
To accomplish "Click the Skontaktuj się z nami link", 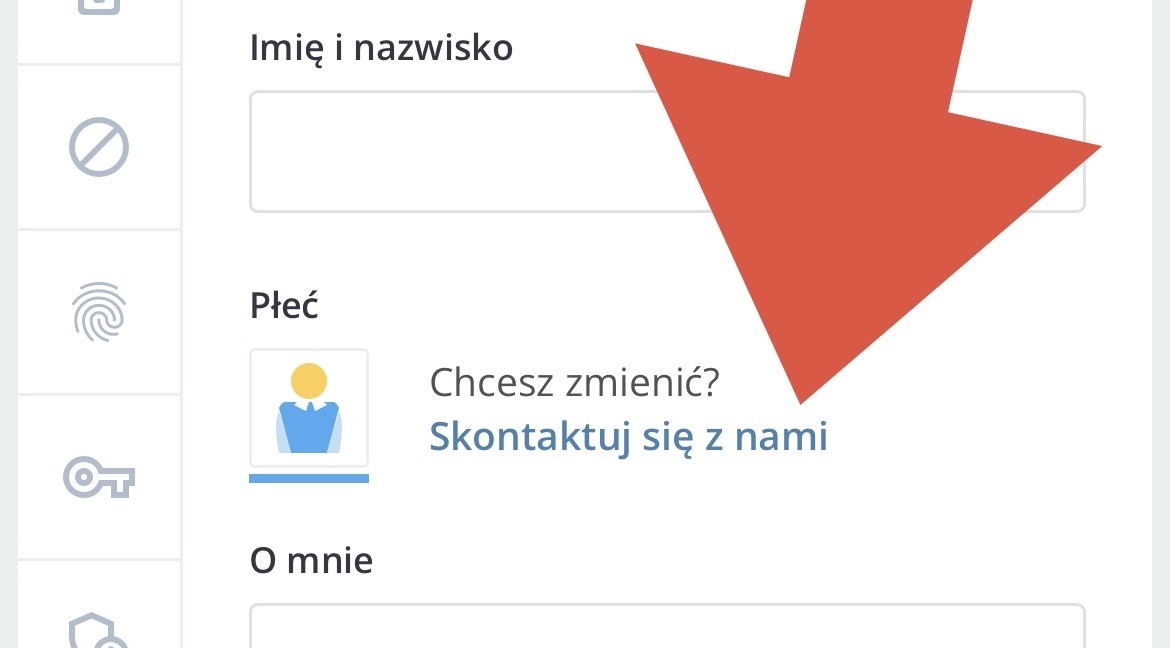I will 628,437.
